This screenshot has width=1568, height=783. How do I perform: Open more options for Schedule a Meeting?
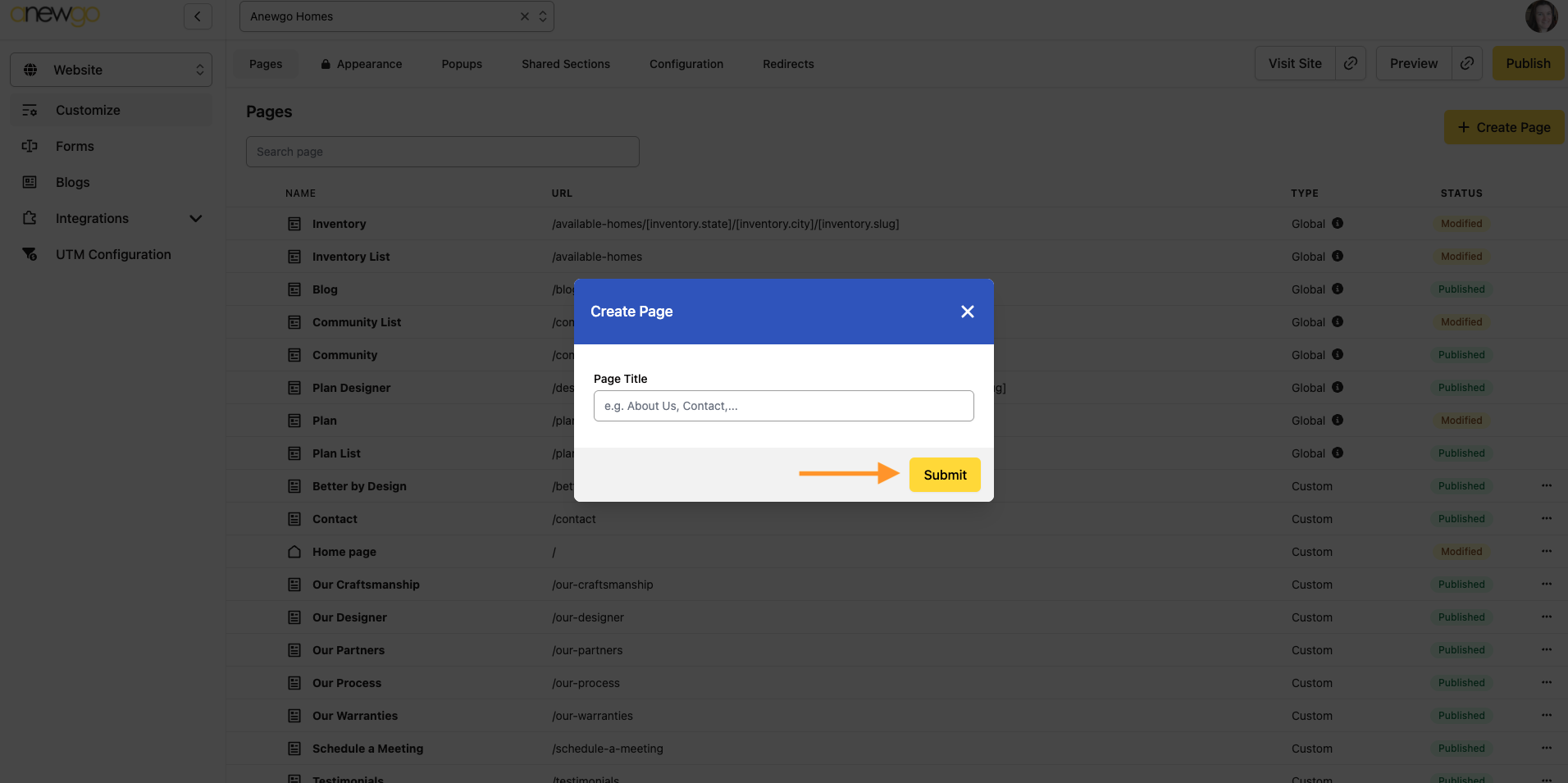pos(1547,748)
